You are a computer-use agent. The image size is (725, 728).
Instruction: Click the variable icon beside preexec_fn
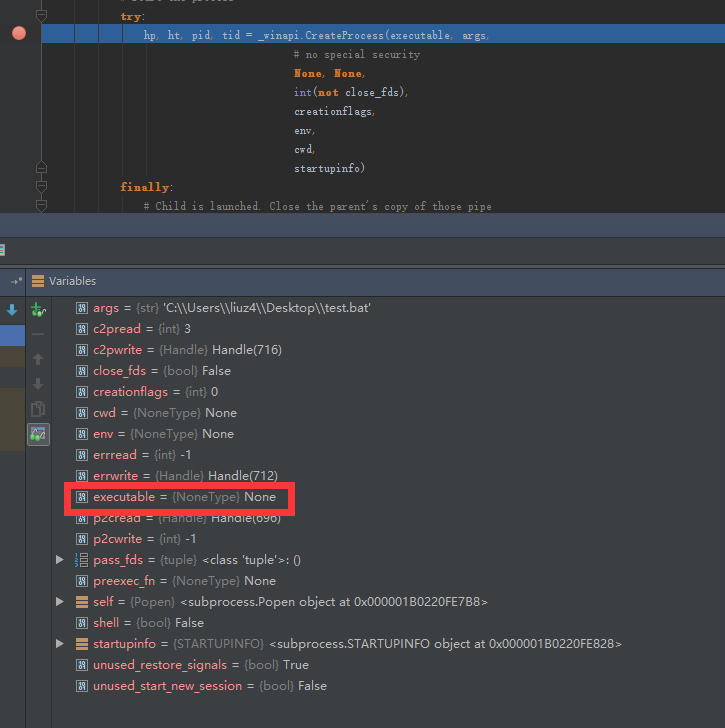(82, 581)
